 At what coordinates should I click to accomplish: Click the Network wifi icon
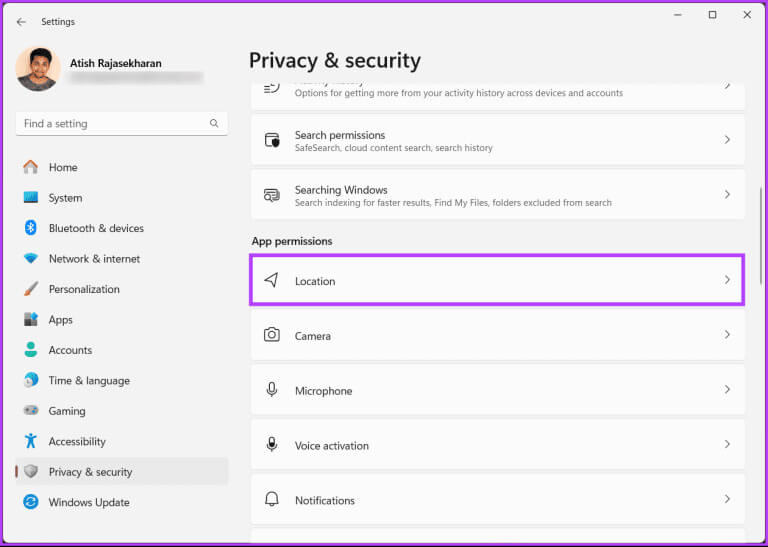tap(30, 259)
